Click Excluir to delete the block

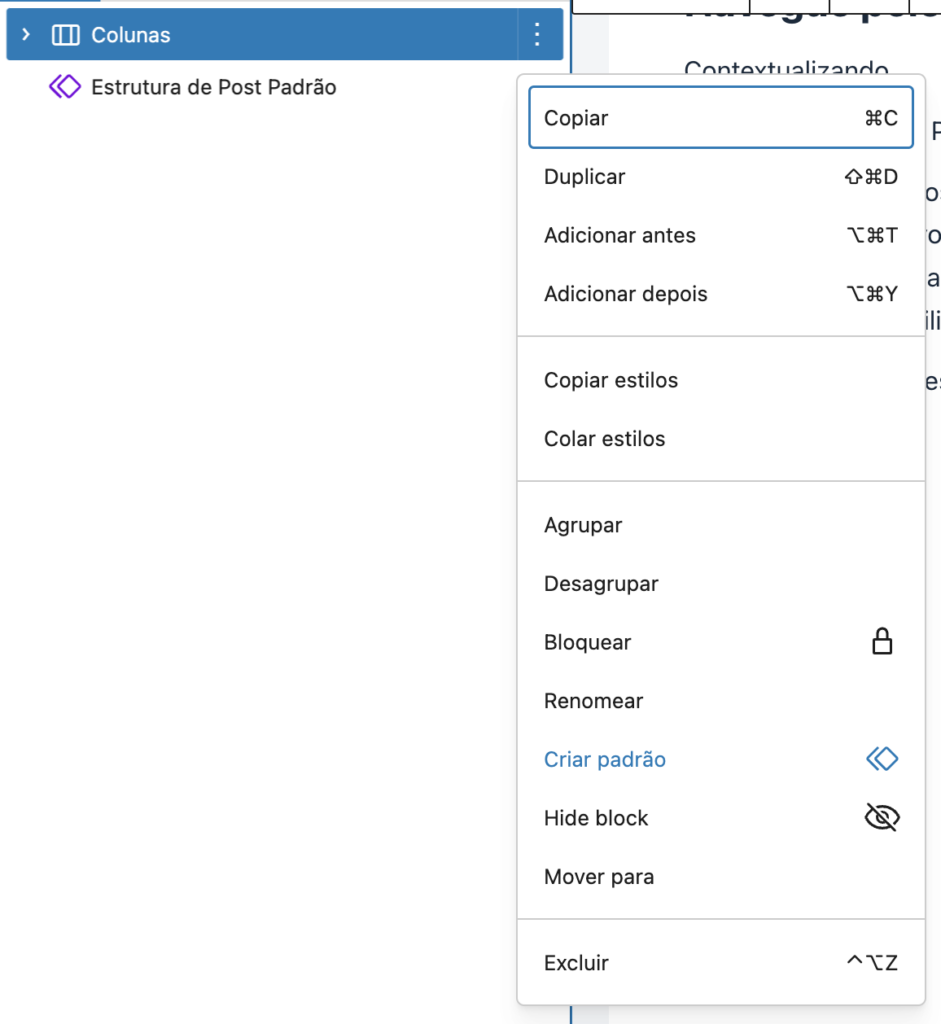(x=721, y=963)
